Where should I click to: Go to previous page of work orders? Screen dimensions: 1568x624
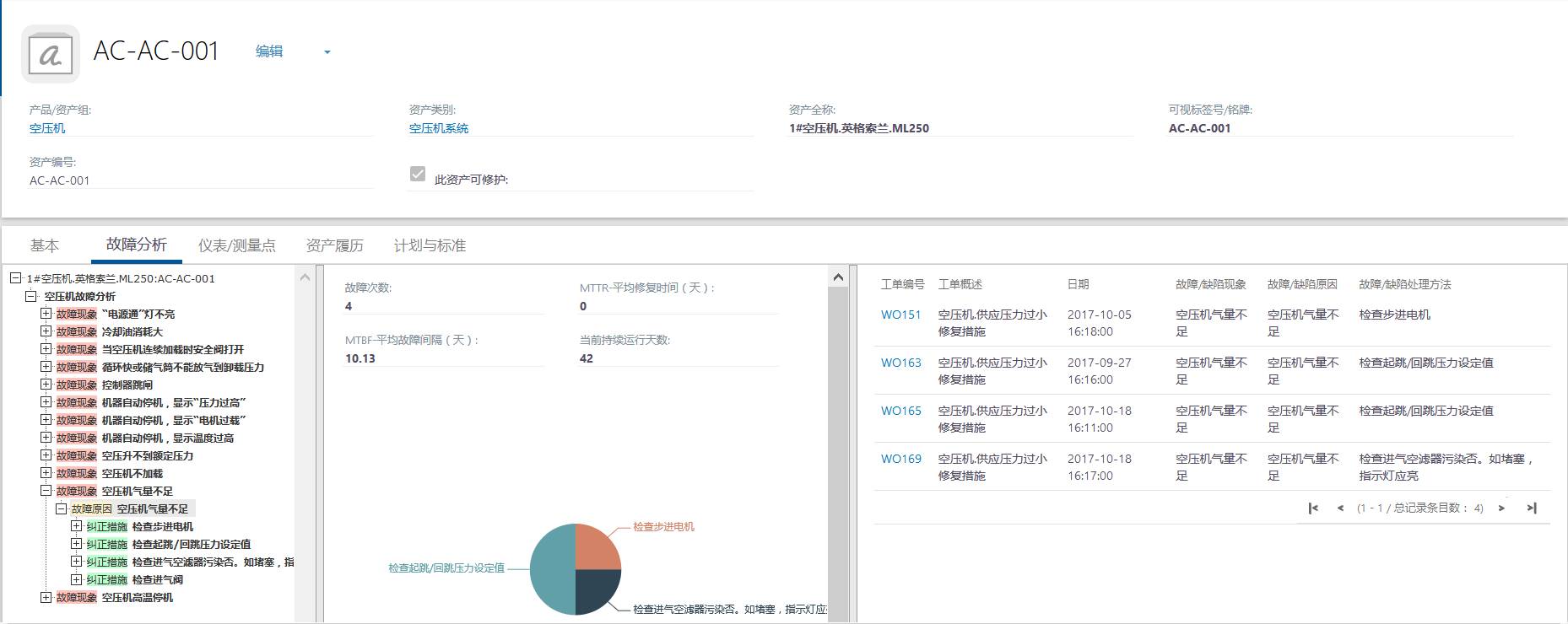[1340, 508]
